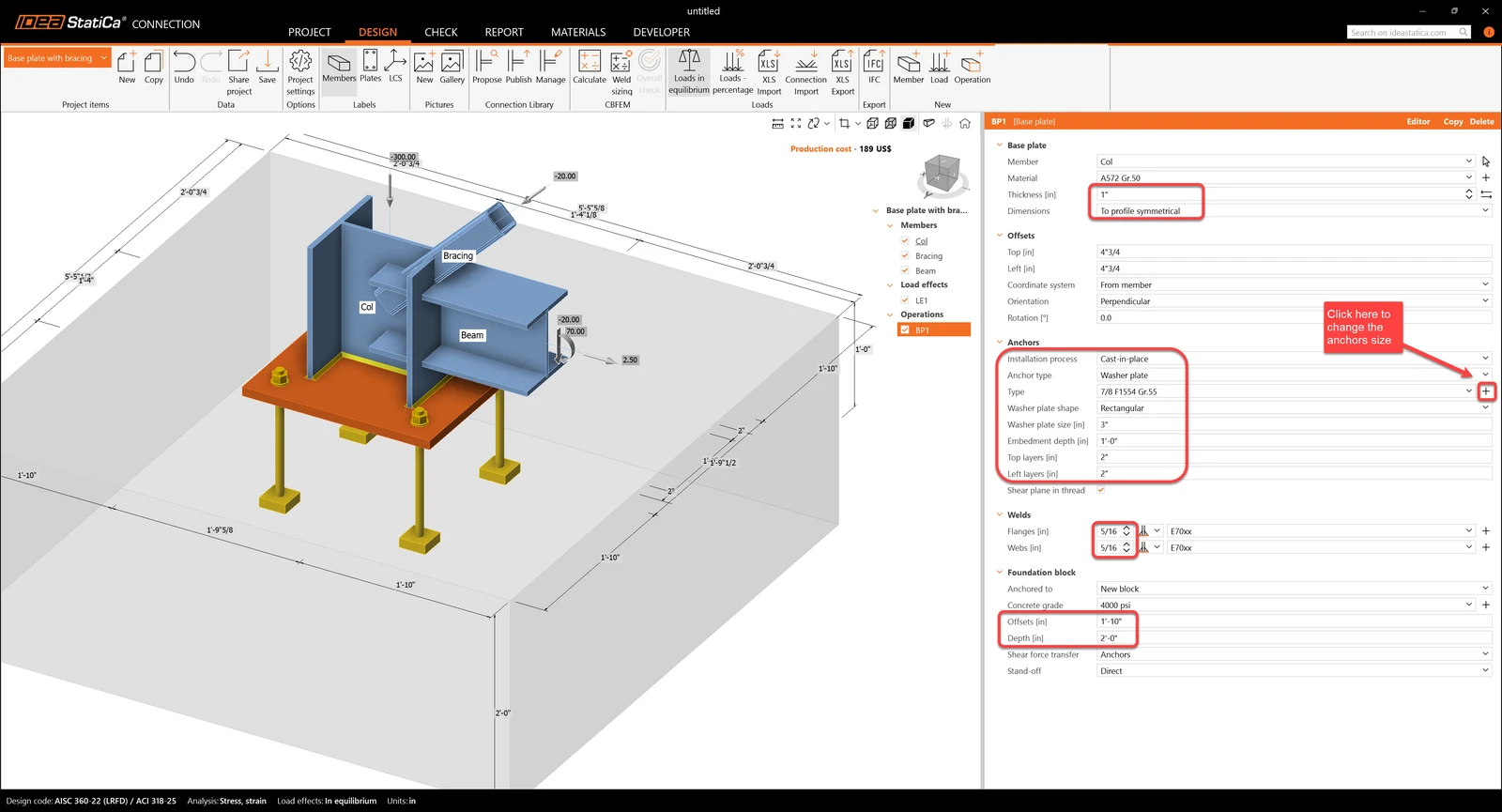Uncheck the Col member checkbox
The image size is (1502, 812).
905,241
